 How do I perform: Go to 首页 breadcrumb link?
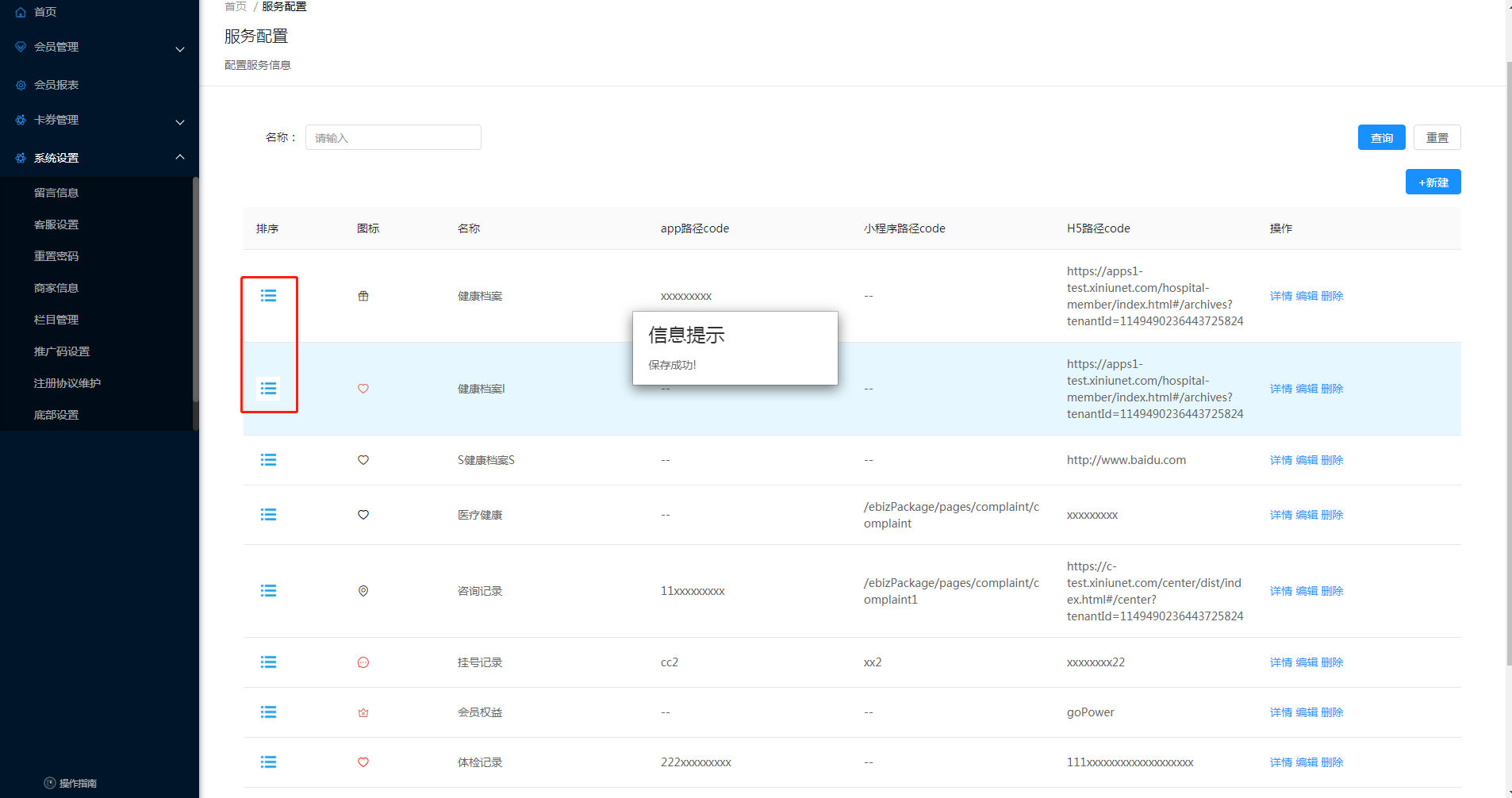236,6
